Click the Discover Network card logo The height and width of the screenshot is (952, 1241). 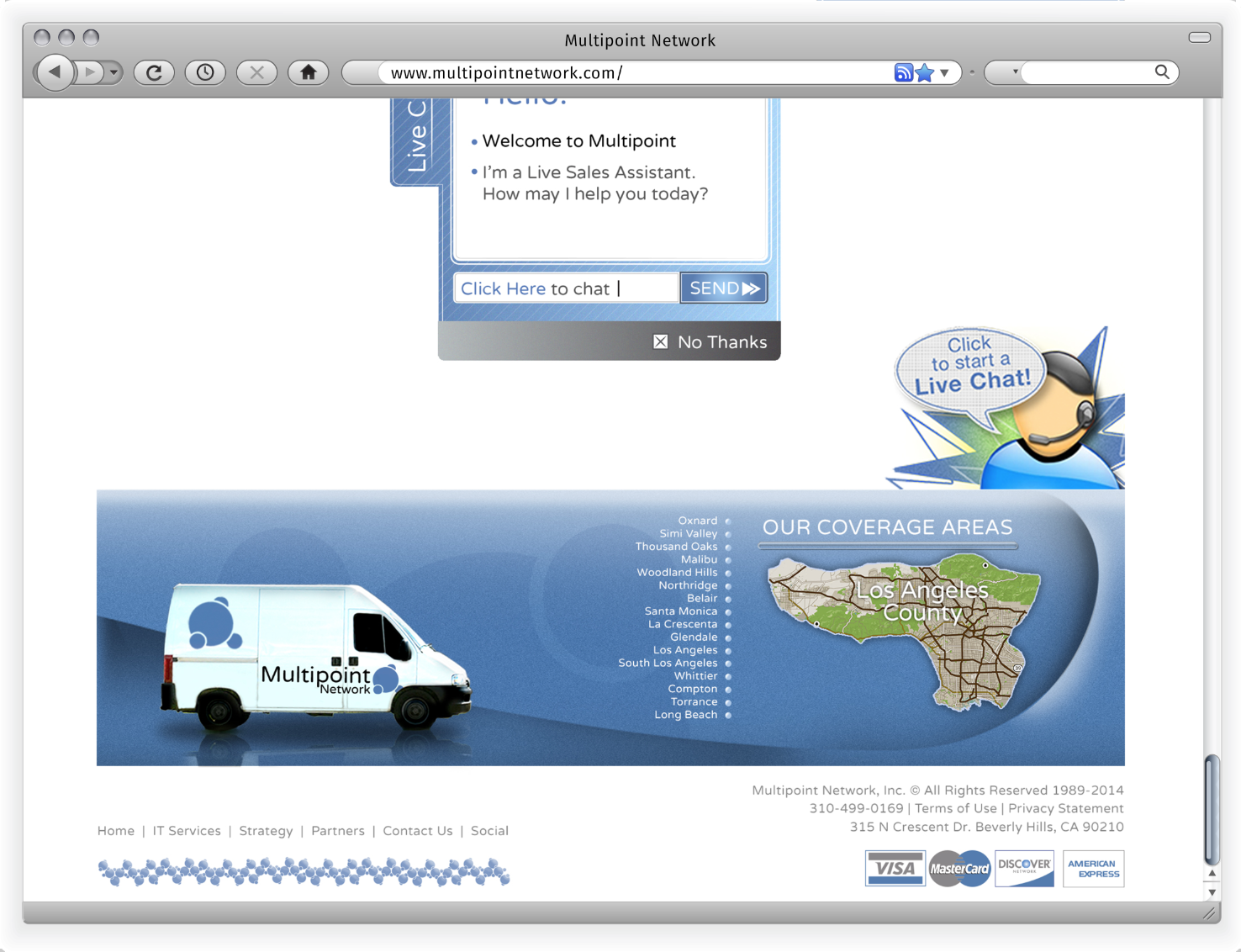point(1024,869)
